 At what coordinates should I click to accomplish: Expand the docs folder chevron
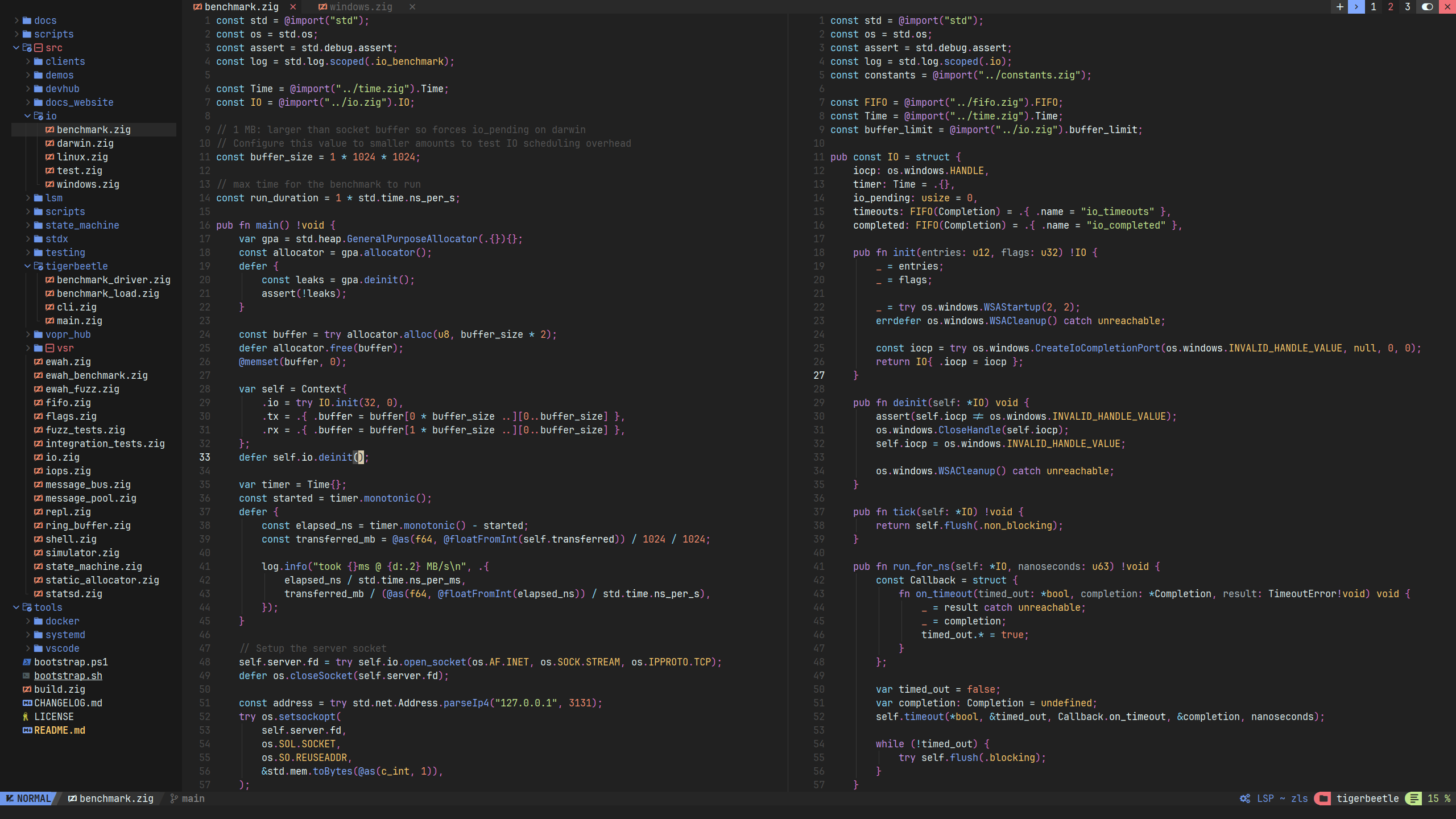click(16, 20)
